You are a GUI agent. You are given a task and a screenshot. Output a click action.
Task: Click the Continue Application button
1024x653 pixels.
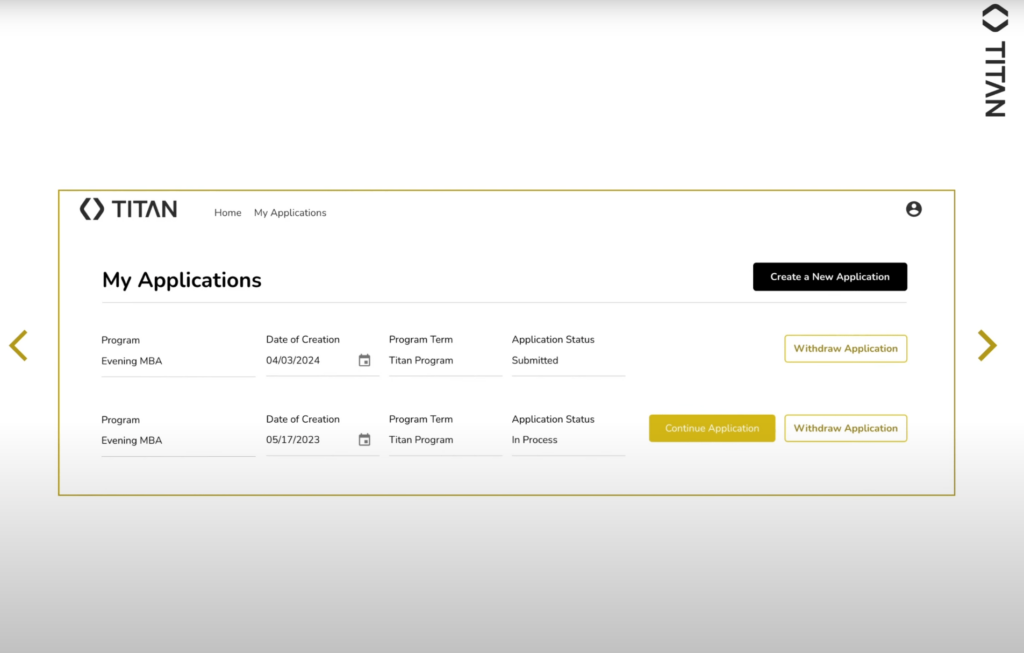[x=711, y=429]
